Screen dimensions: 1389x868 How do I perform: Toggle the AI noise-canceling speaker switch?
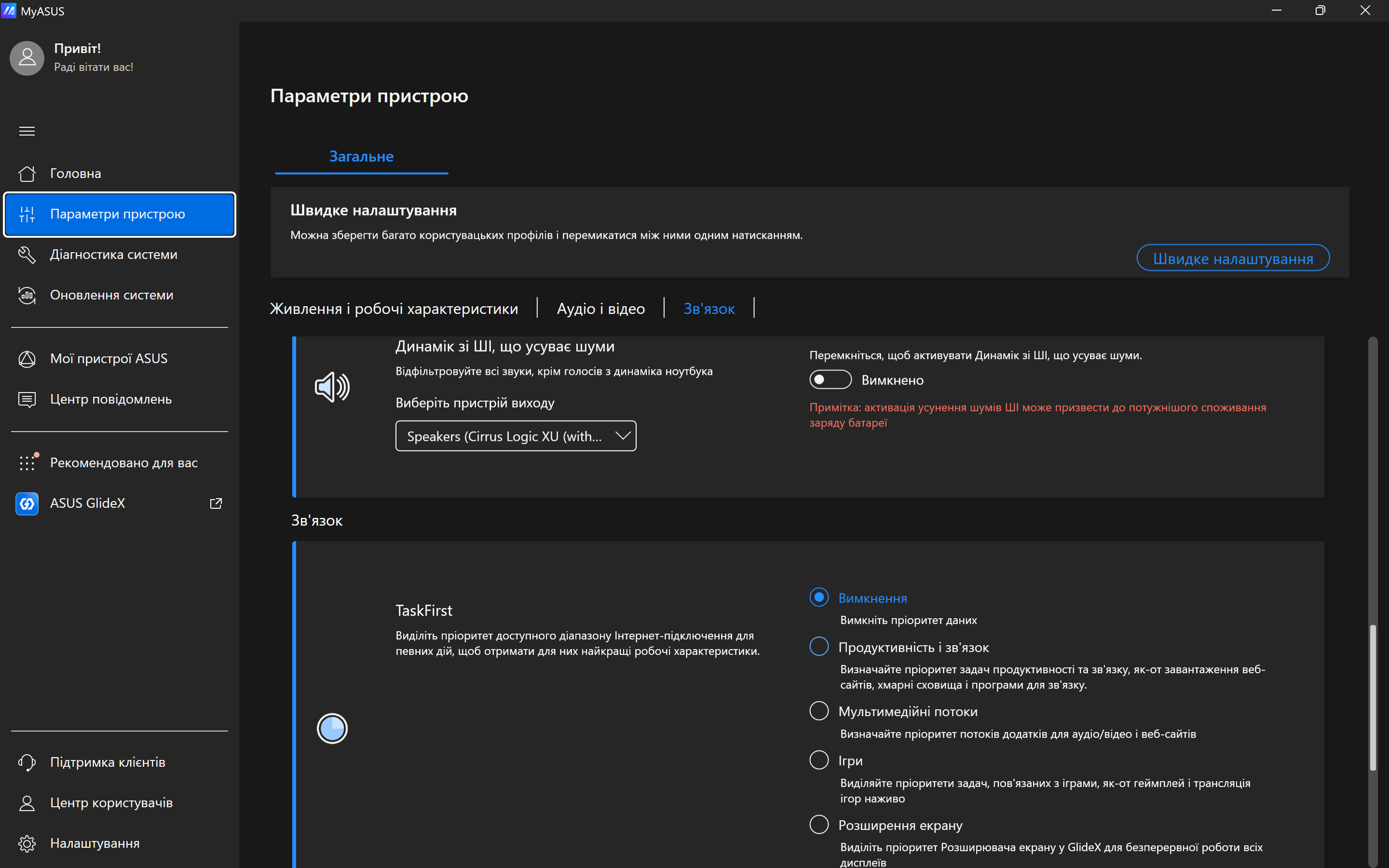[830, 380]
